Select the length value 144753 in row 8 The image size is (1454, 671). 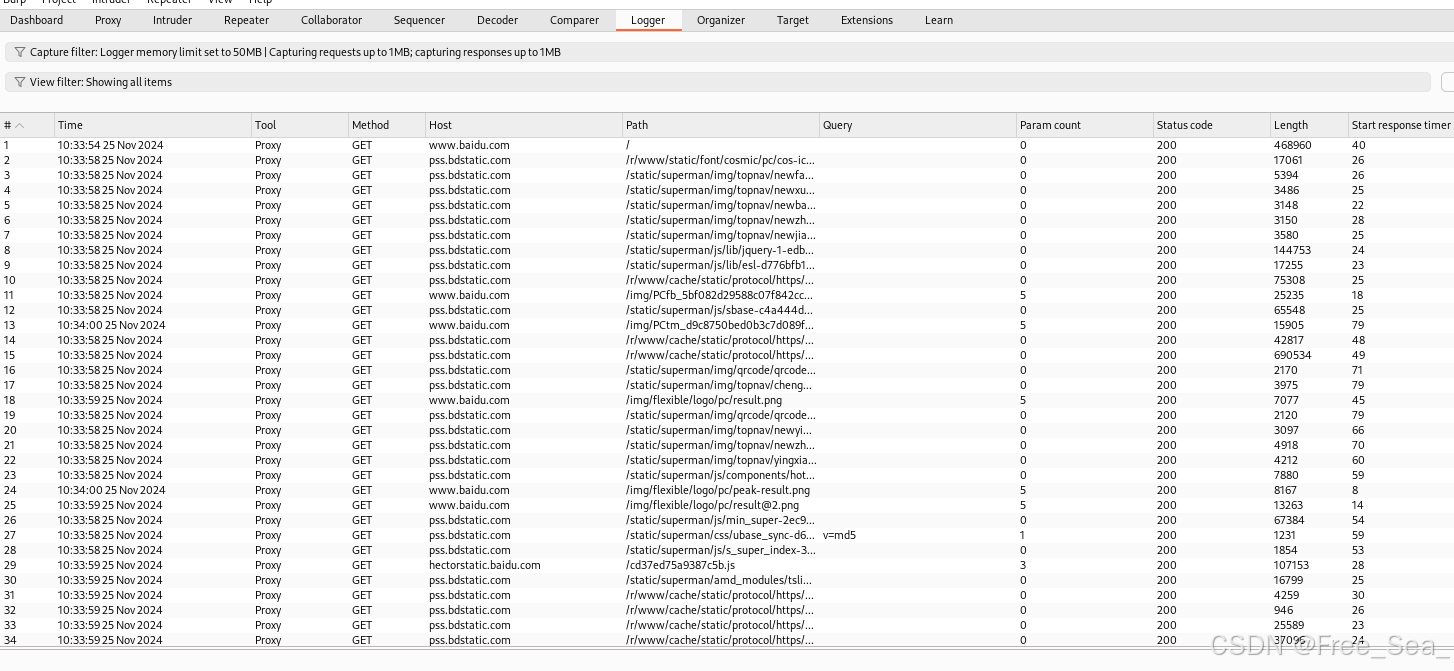click(1293, 250)
